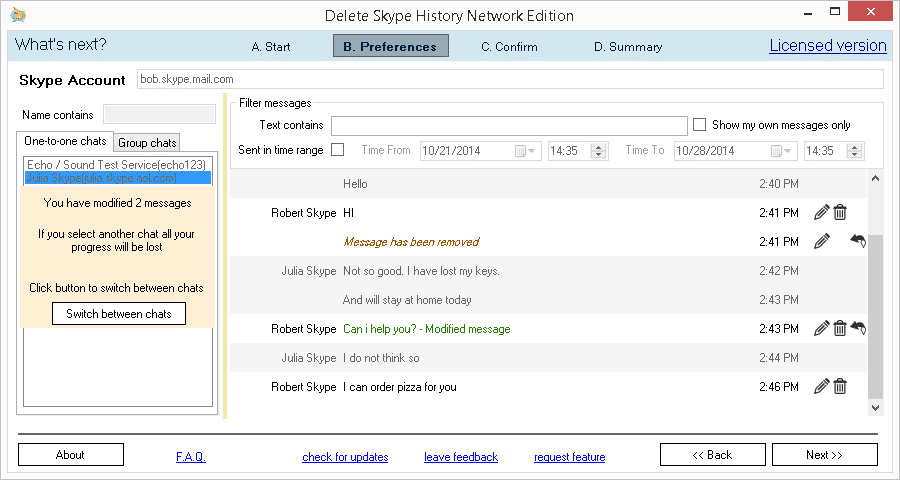Edit the 'HI' message with pencil icon
The height and width of the screenshot is (480, 900).
click(x=821, y=212)
